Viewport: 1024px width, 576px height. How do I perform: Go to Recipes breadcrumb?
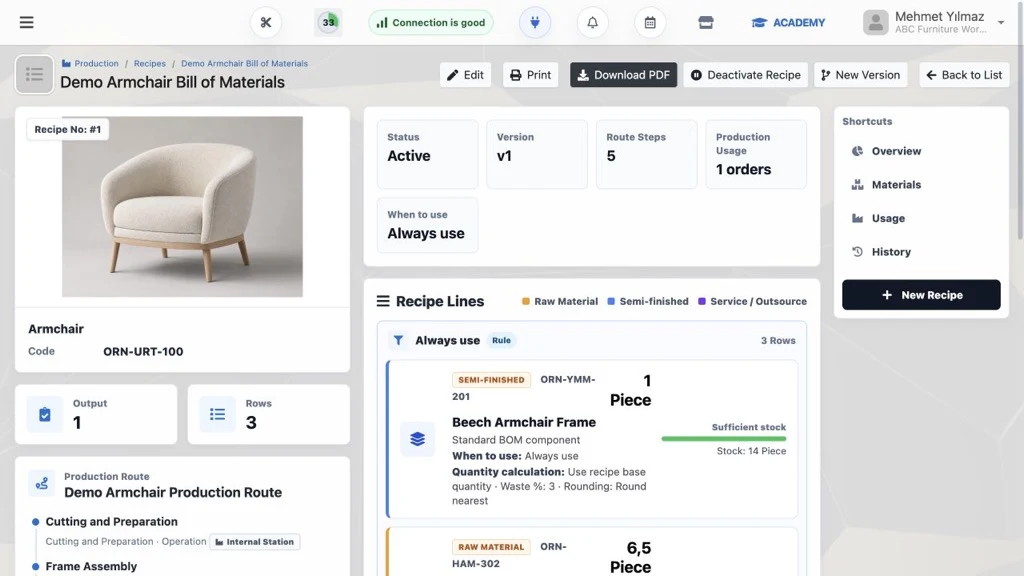[x=150, y=63]
